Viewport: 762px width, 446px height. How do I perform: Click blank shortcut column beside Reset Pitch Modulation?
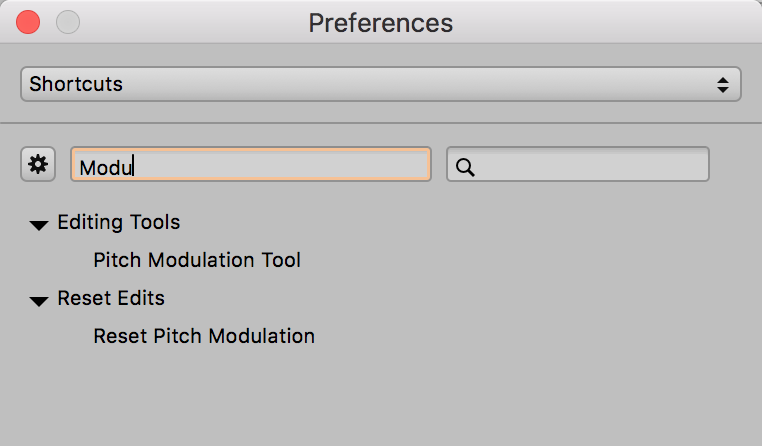580,336
